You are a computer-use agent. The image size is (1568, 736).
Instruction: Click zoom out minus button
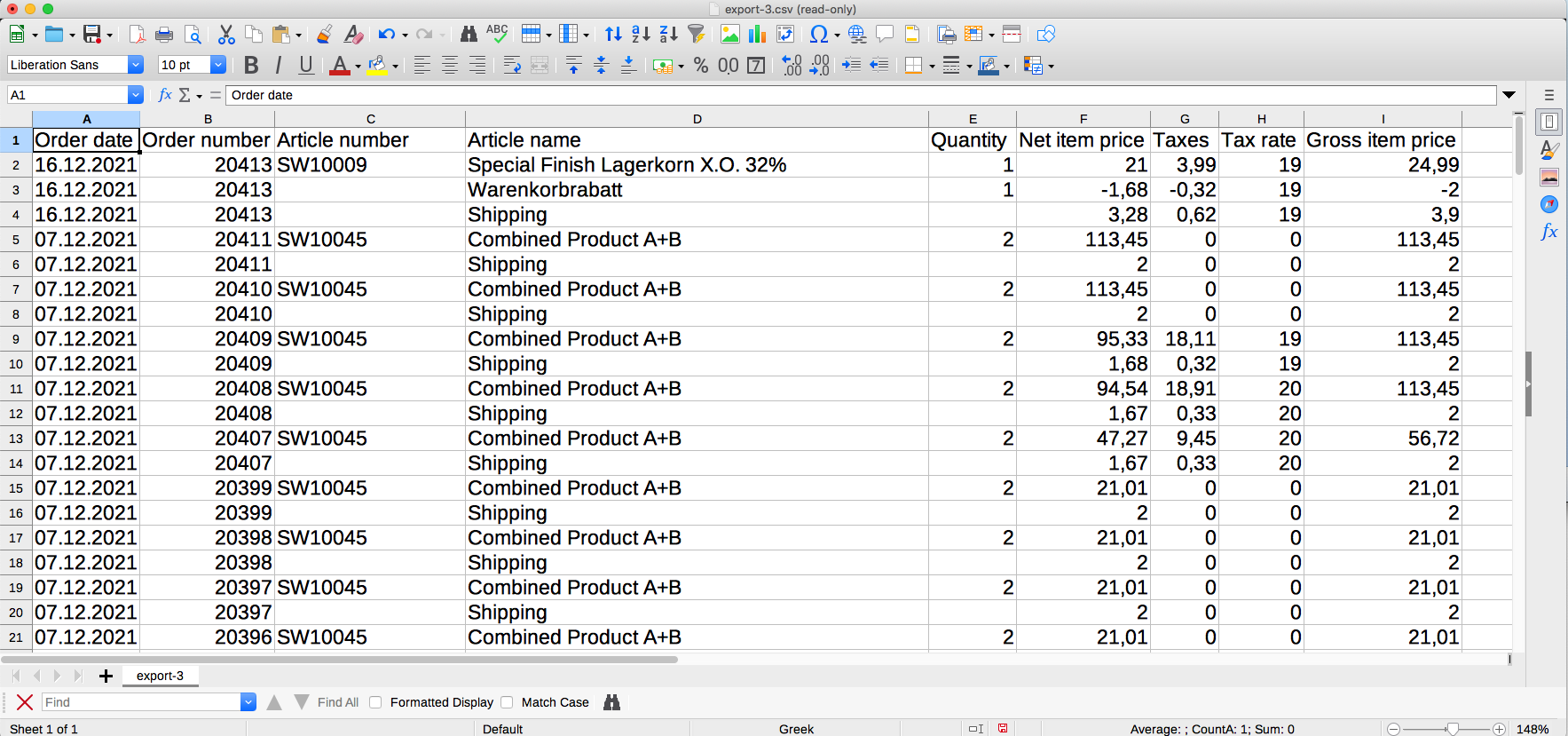1394,729
